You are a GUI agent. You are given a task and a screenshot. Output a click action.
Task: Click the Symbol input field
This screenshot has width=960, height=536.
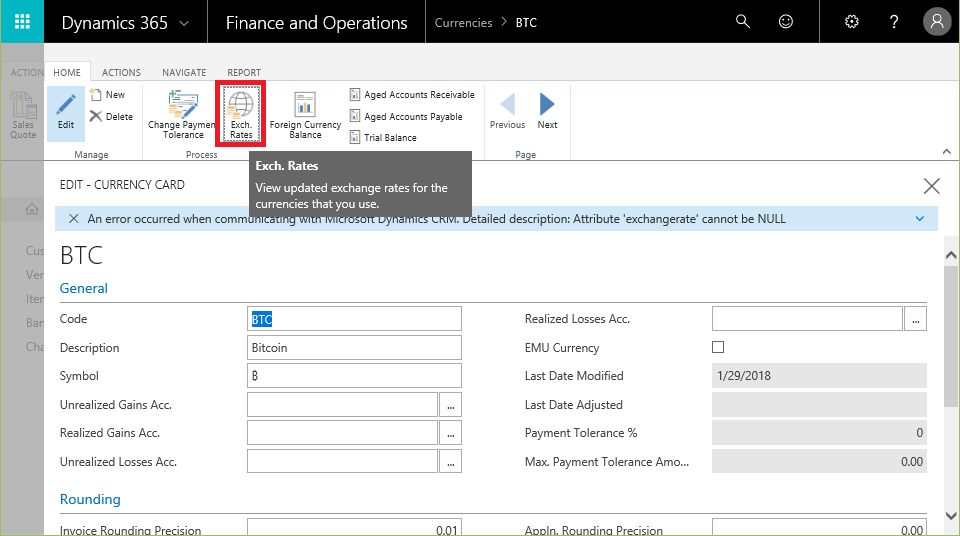click(354, 376)
